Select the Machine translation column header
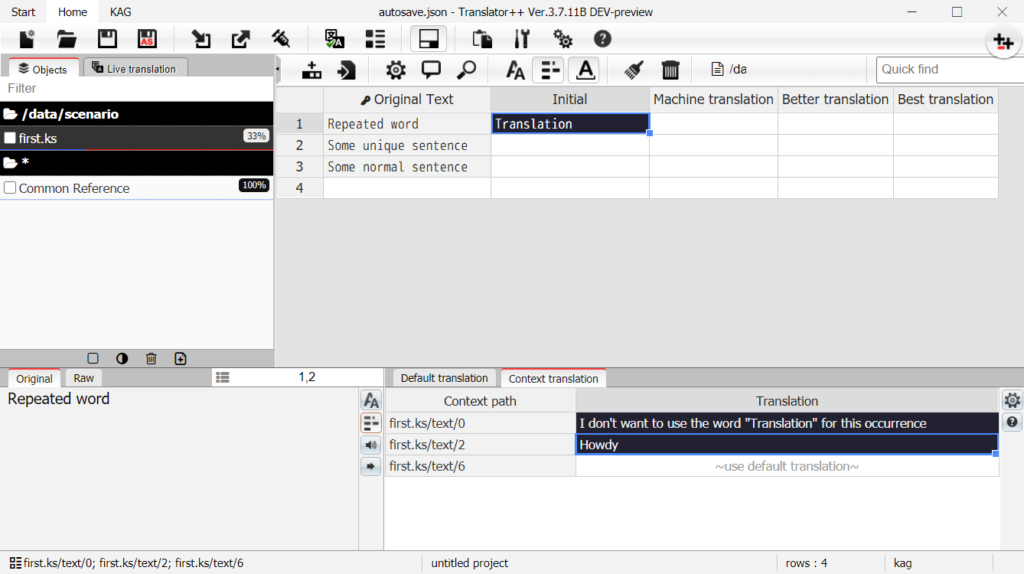 [713, 99]
